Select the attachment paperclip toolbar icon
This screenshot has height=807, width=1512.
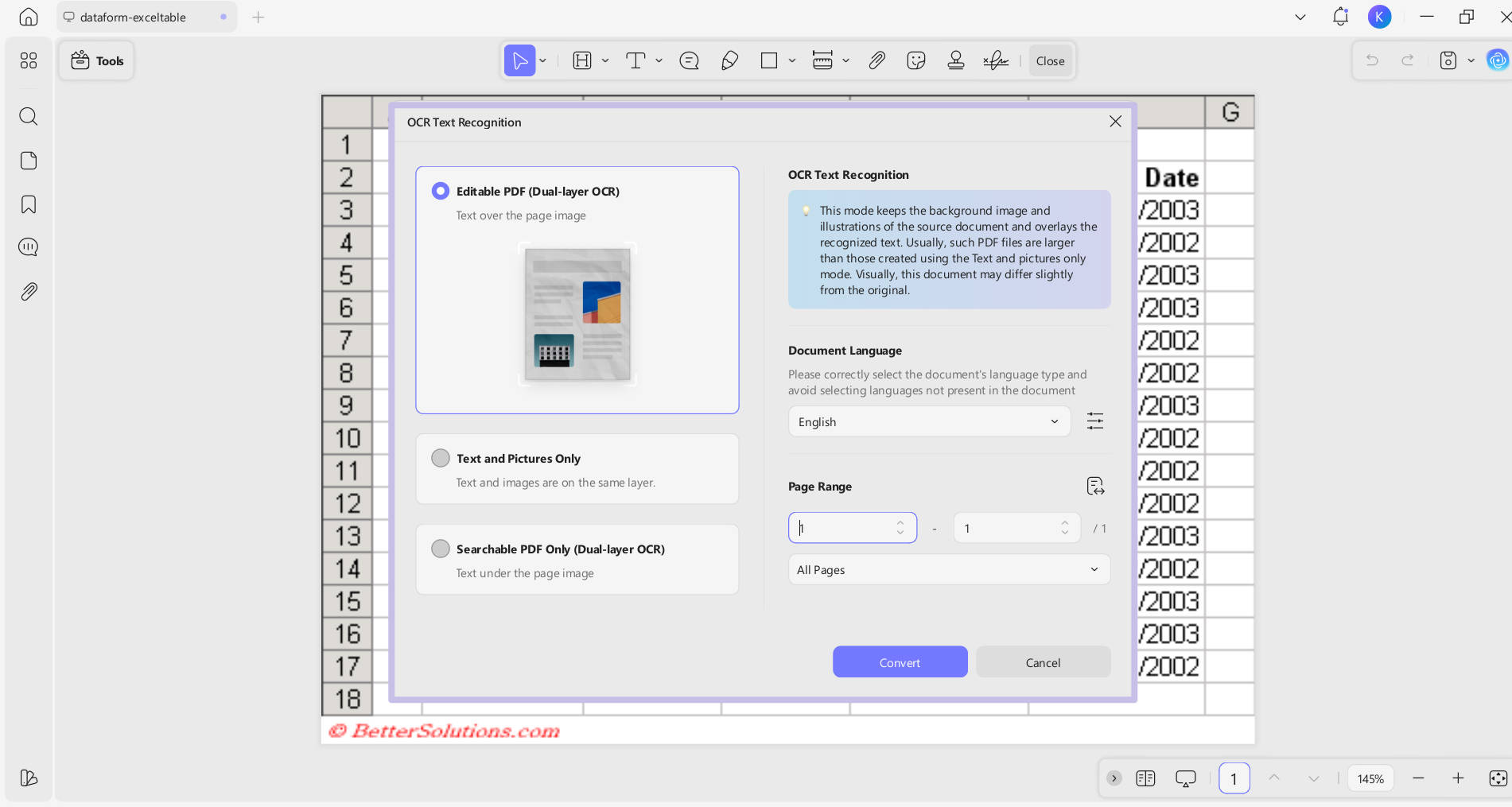pos(876,60)
